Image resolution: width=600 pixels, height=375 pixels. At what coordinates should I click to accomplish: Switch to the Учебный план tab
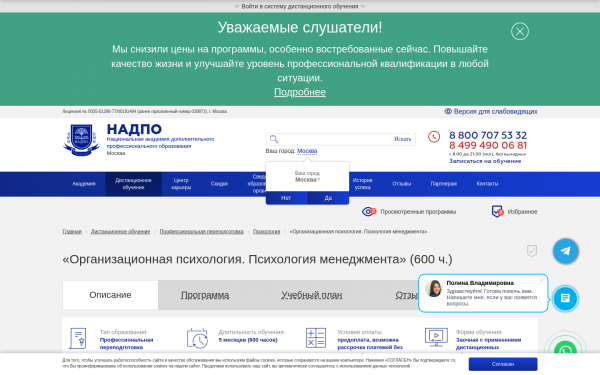[311, 295]
